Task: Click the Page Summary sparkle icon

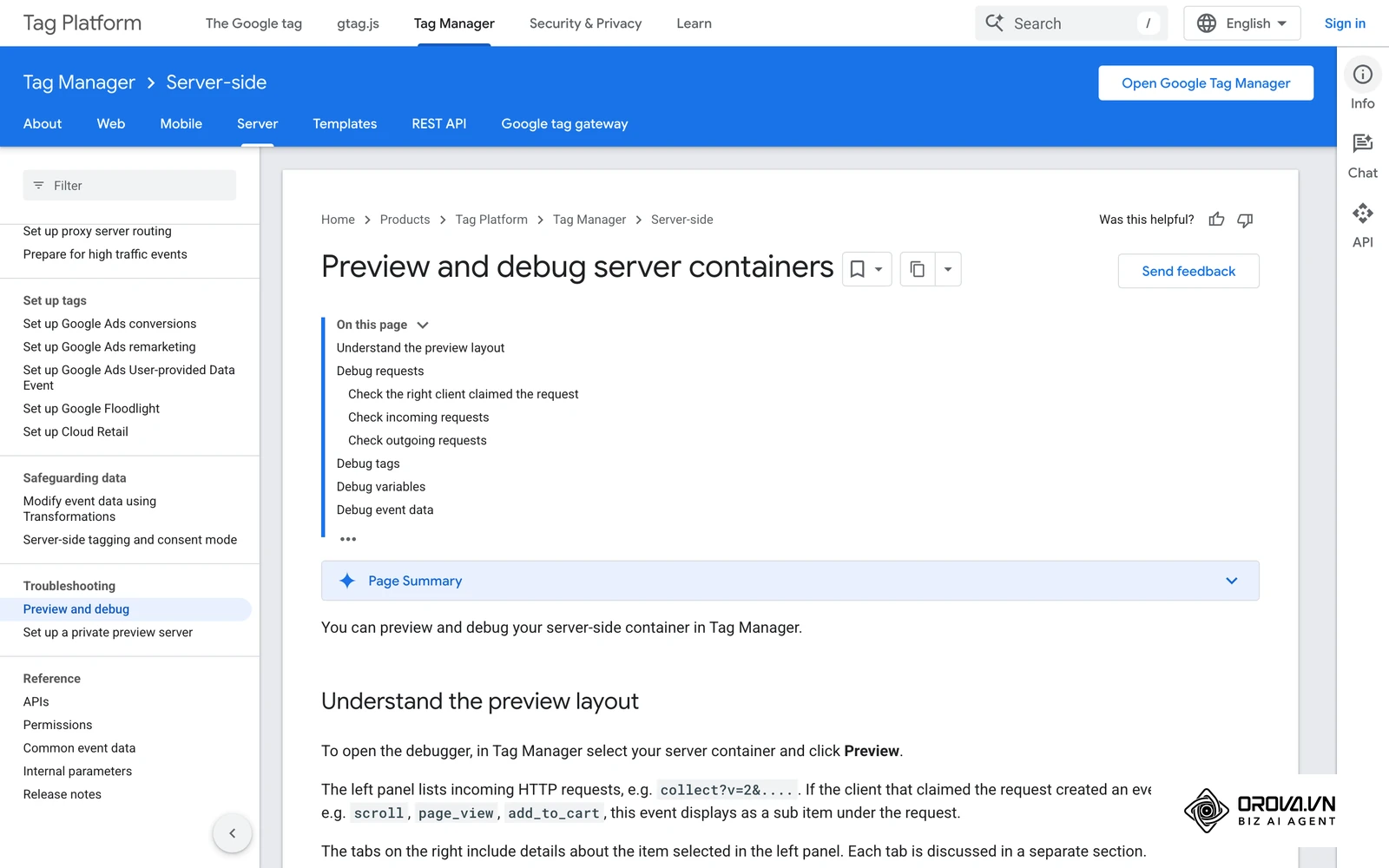Action: [x=347, y=581]
